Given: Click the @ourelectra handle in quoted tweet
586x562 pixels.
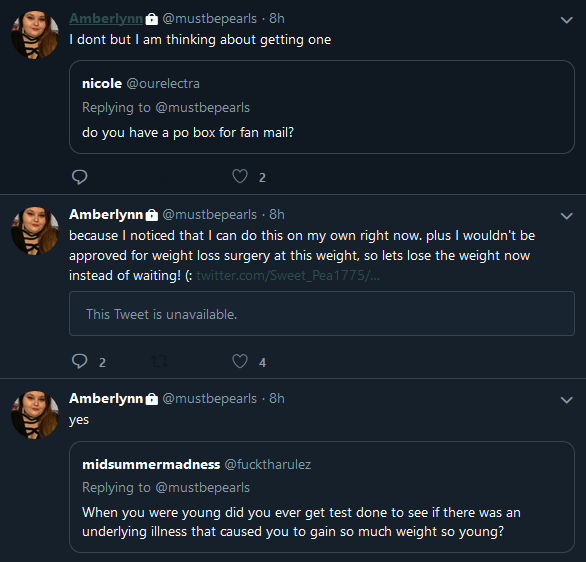Looking at the screenshot, I should click(x=163, y=84).
